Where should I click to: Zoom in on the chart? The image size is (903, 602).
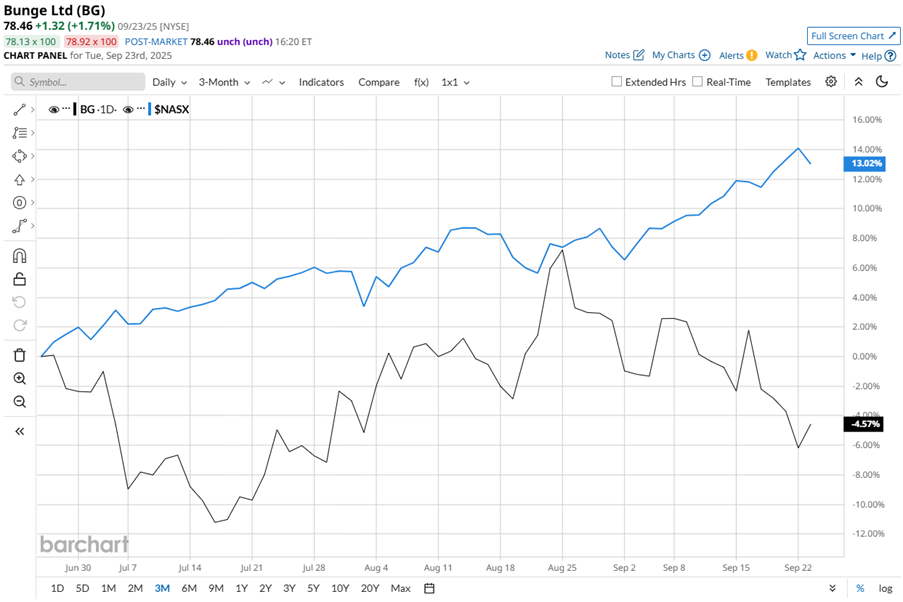point(19,378)
